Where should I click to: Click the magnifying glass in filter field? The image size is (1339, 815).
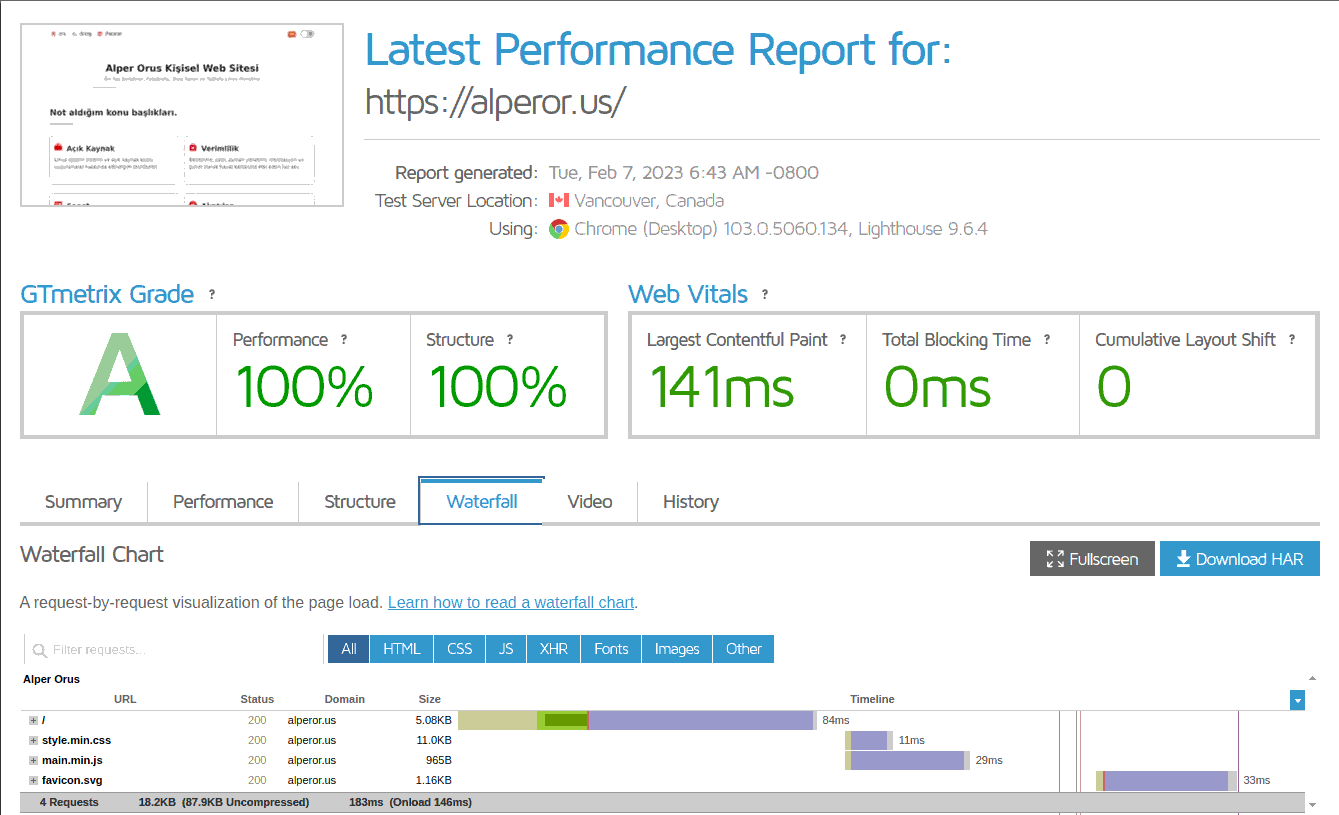40,649
